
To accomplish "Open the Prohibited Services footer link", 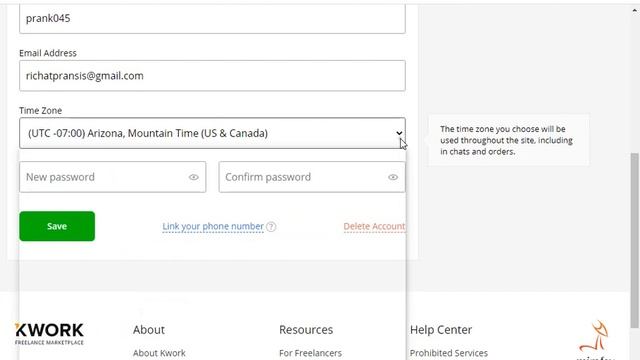I will (449, 353).
